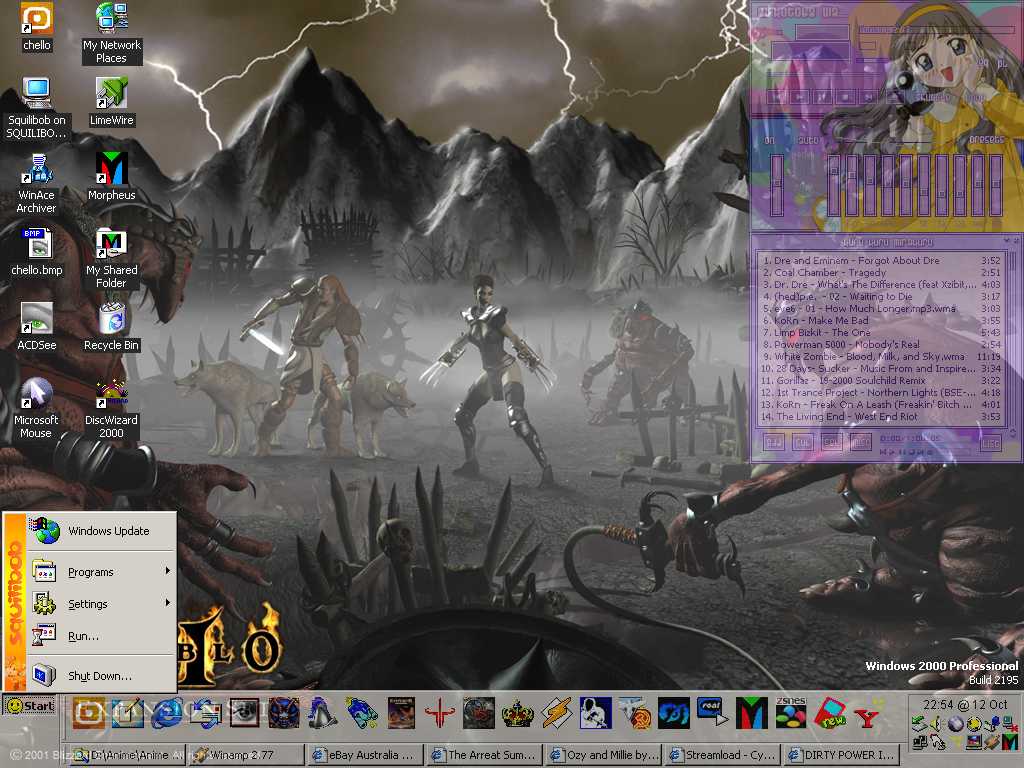Viewport: 1024px width, 768px height.
Task: Switch to DIRTY POWER taskbar window
Action: (840, 755)
